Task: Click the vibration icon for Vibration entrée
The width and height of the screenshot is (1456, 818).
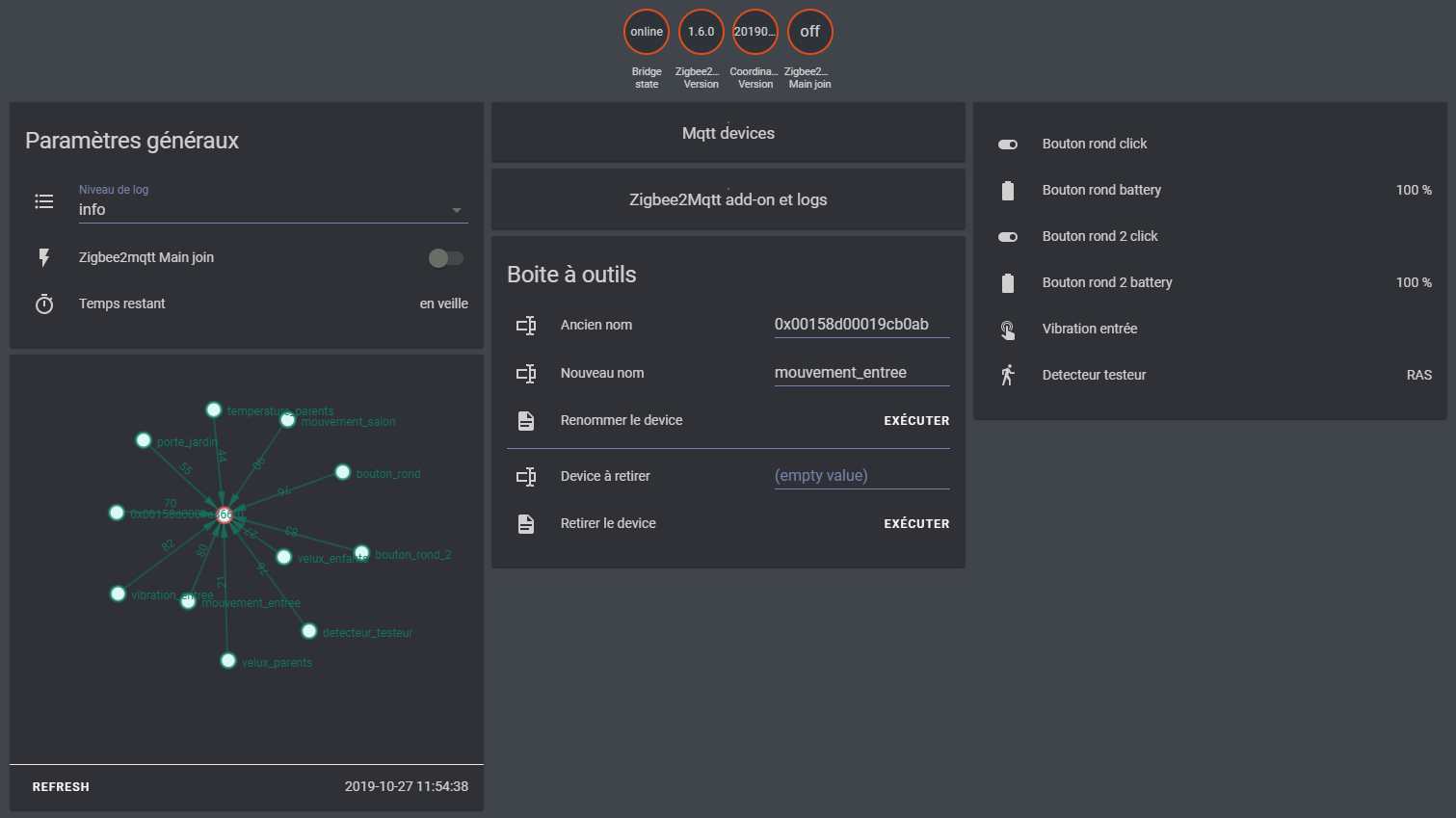Action: pos(1008,329)
